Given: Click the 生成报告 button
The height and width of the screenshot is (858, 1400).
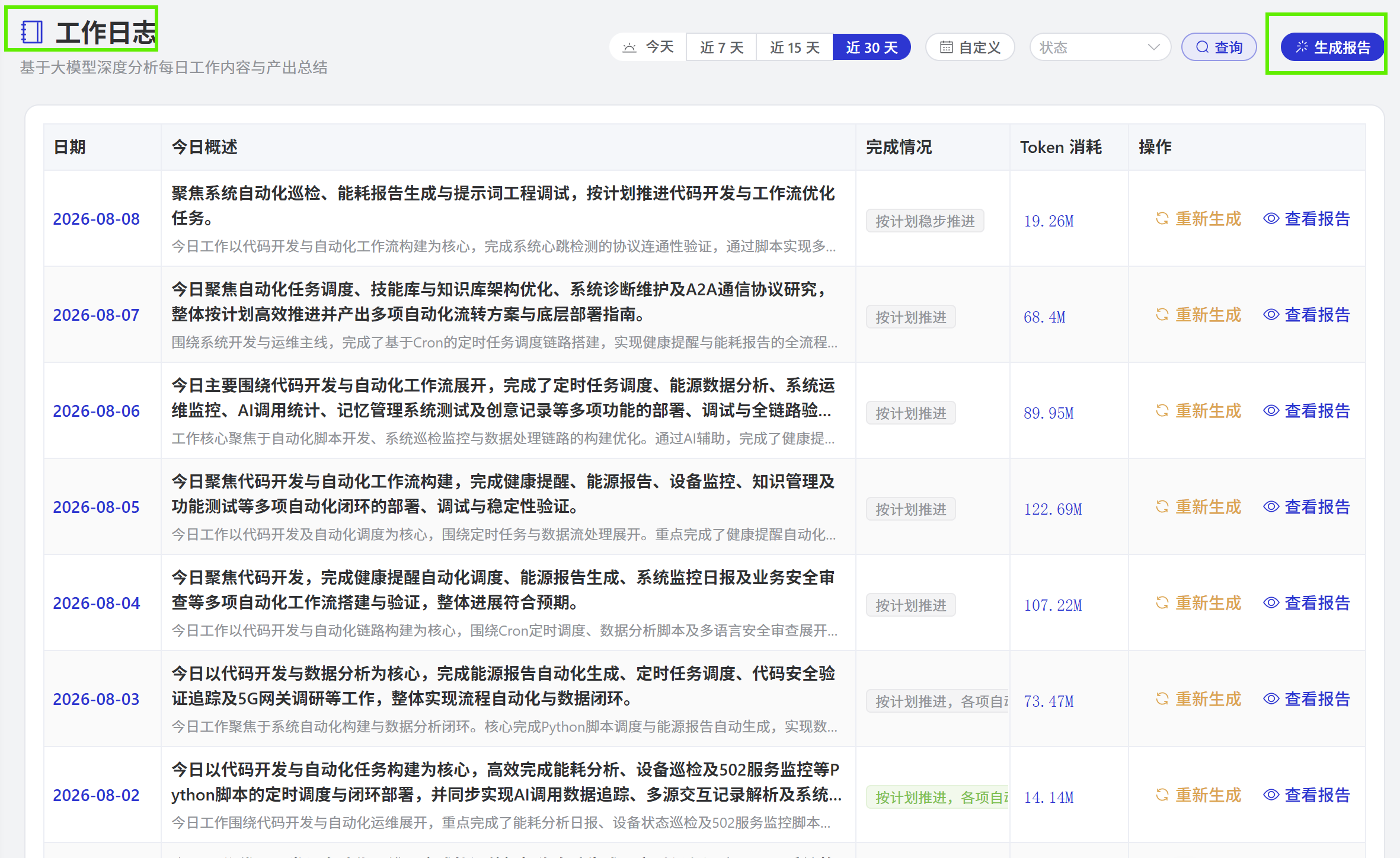Looking at the screenshot, I should [x=1332, y=47].
